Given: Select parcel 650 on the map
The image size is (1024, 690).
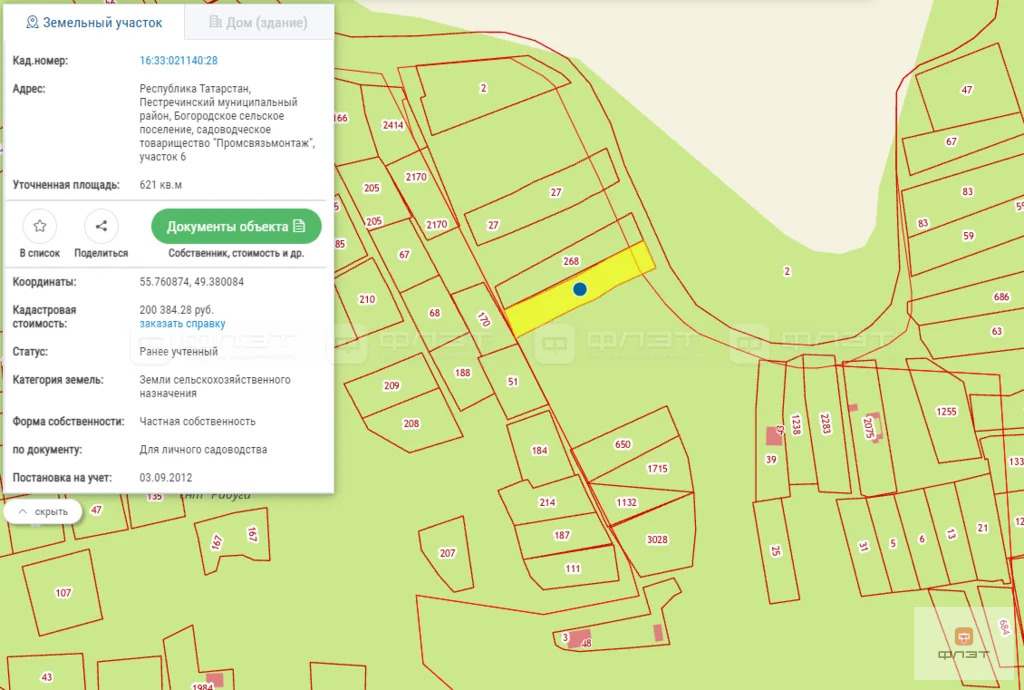Looking at the screenshot, I should (622, 444).
